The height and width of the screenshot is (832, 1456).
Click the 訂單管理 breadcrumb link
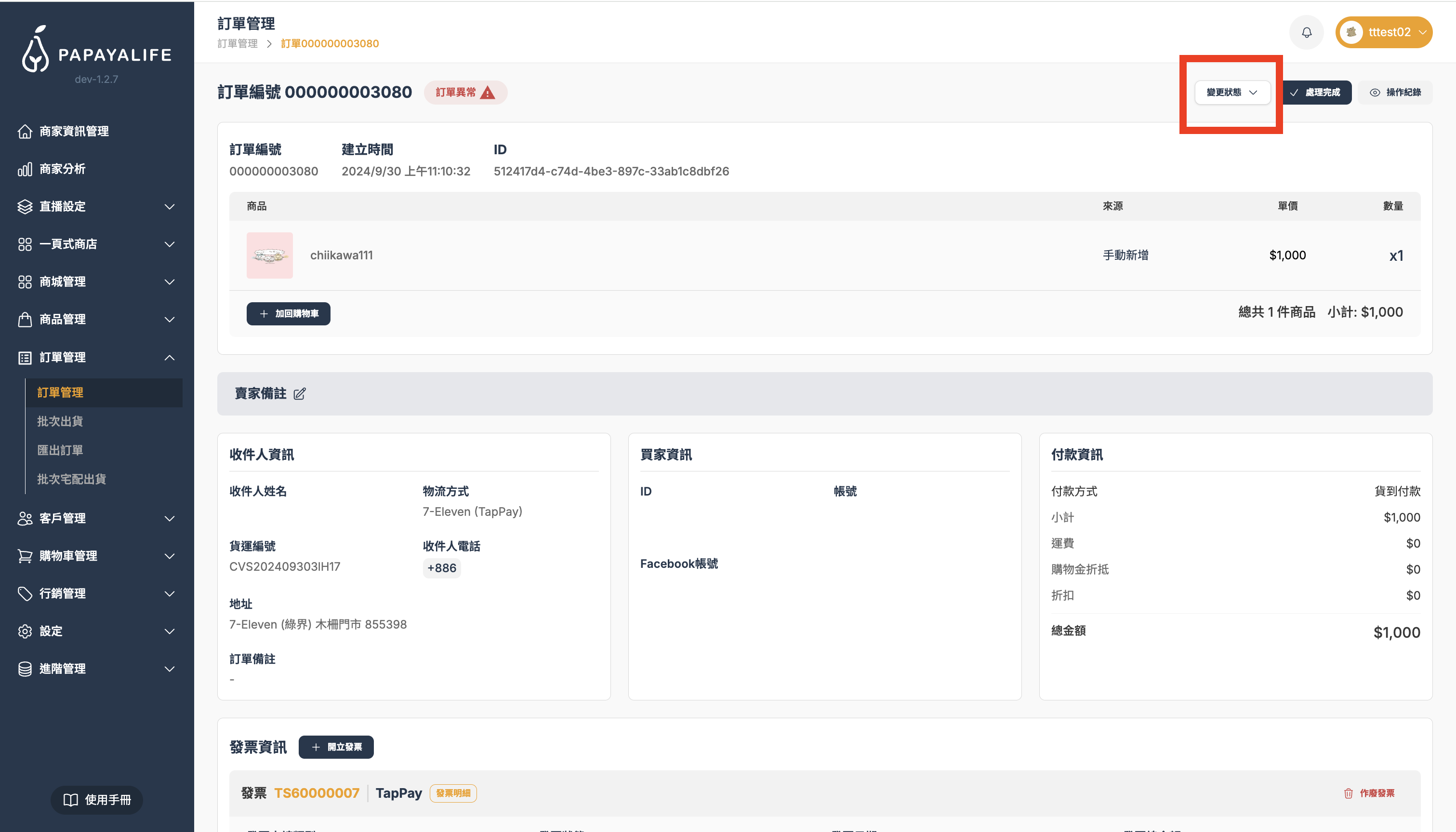tap(238, 44)
